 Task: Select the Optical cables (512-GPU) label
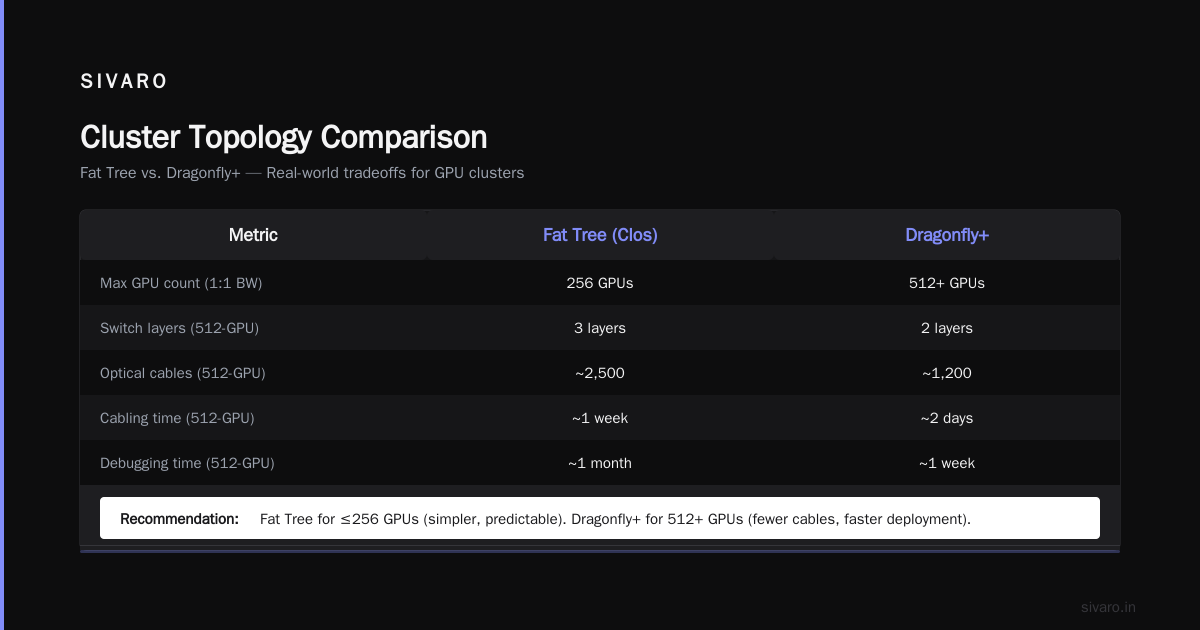(x=183, y=373)
